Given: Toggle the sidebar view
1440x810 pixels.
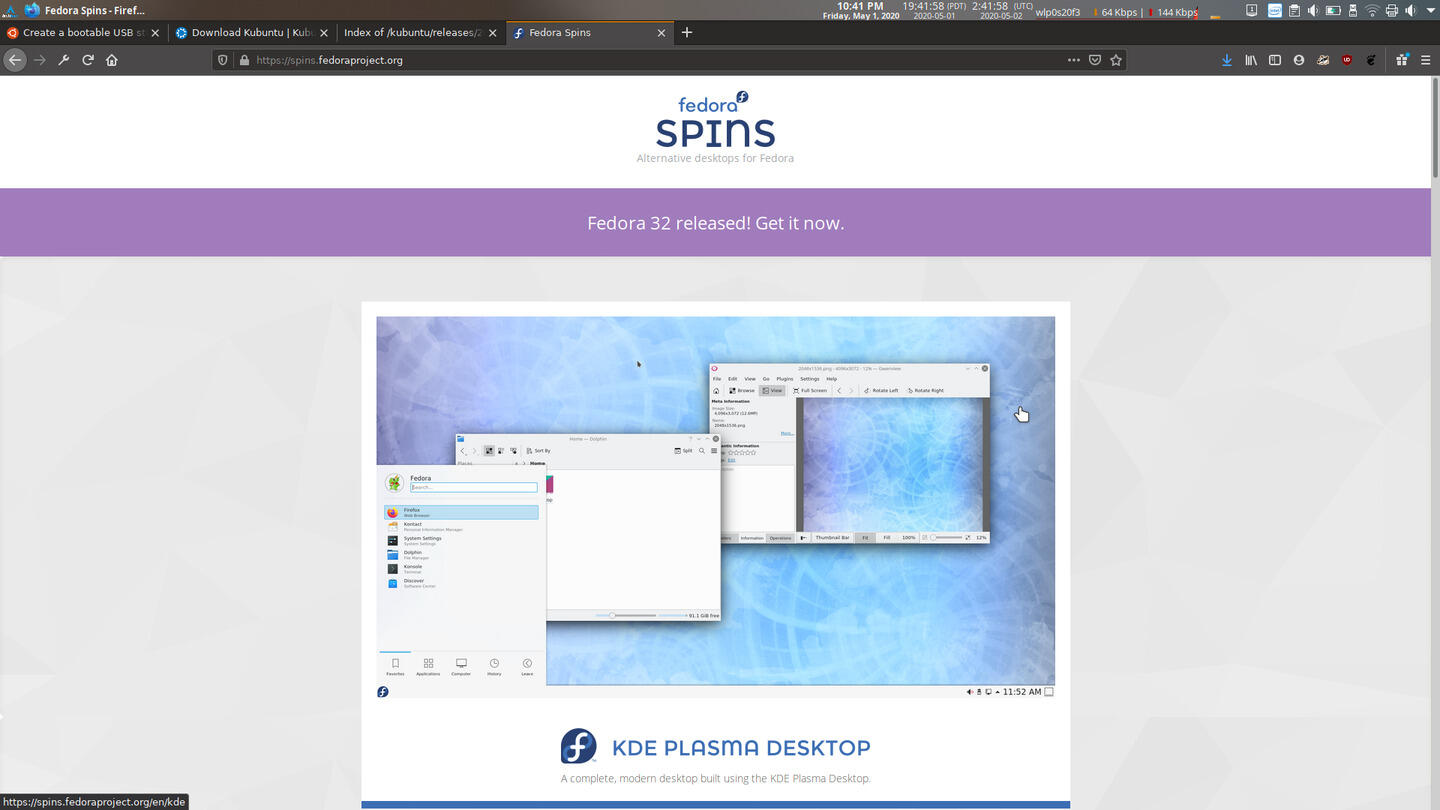Looking at the screenshot, I should coord(1275,60).
